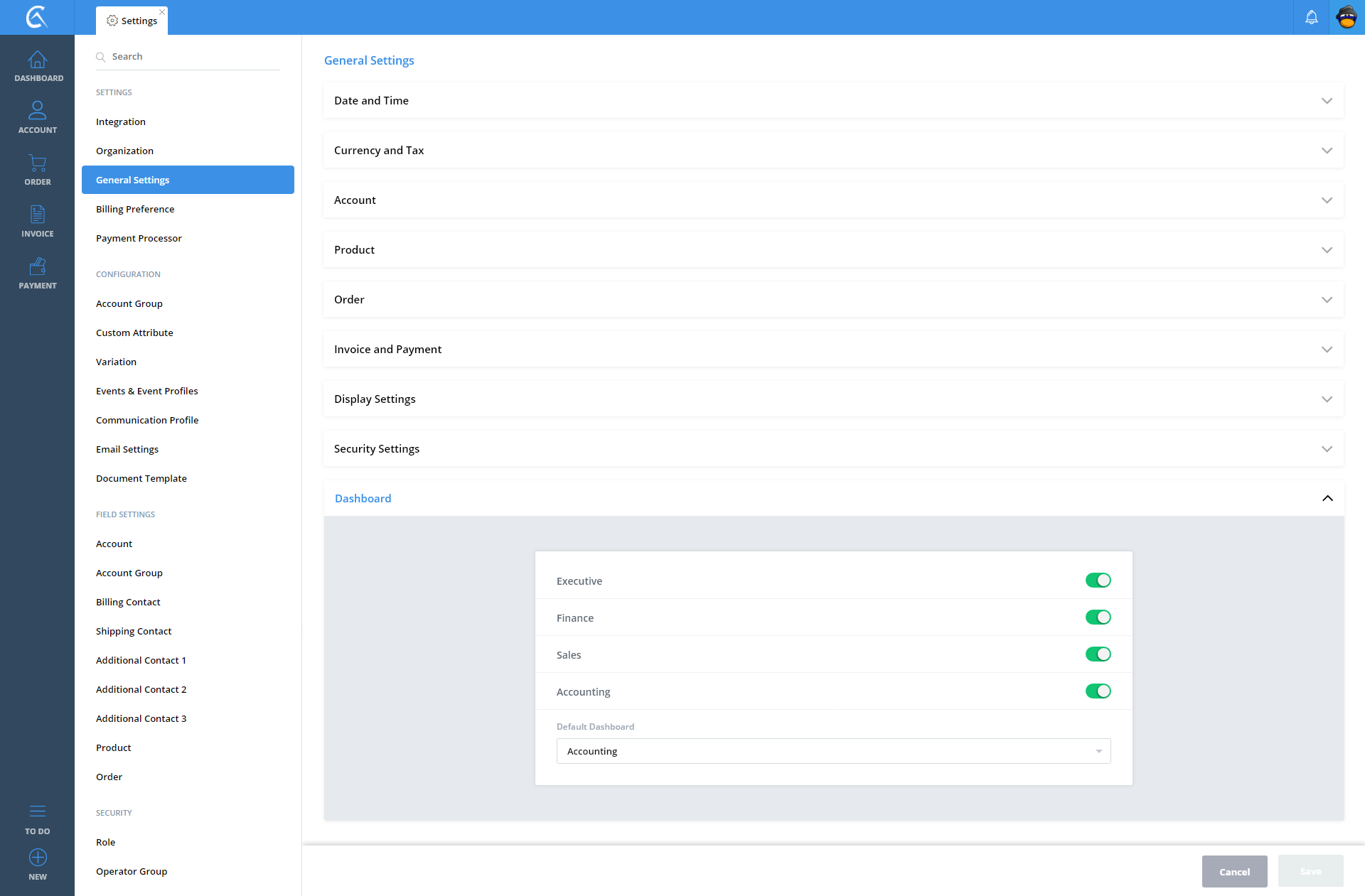This screenshot has height=896, width=1365.
Task: Open the Payment sidebar icon
Action: 37,267
